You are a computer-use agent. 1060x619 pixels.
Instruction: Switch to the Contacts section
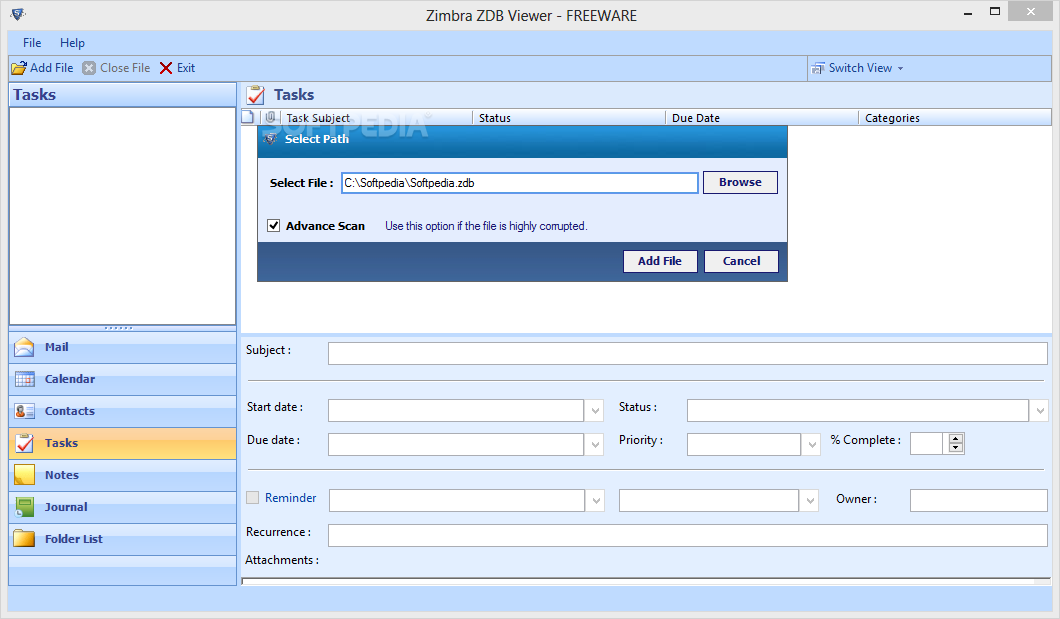pyautogui.click(x=122, y=411)
